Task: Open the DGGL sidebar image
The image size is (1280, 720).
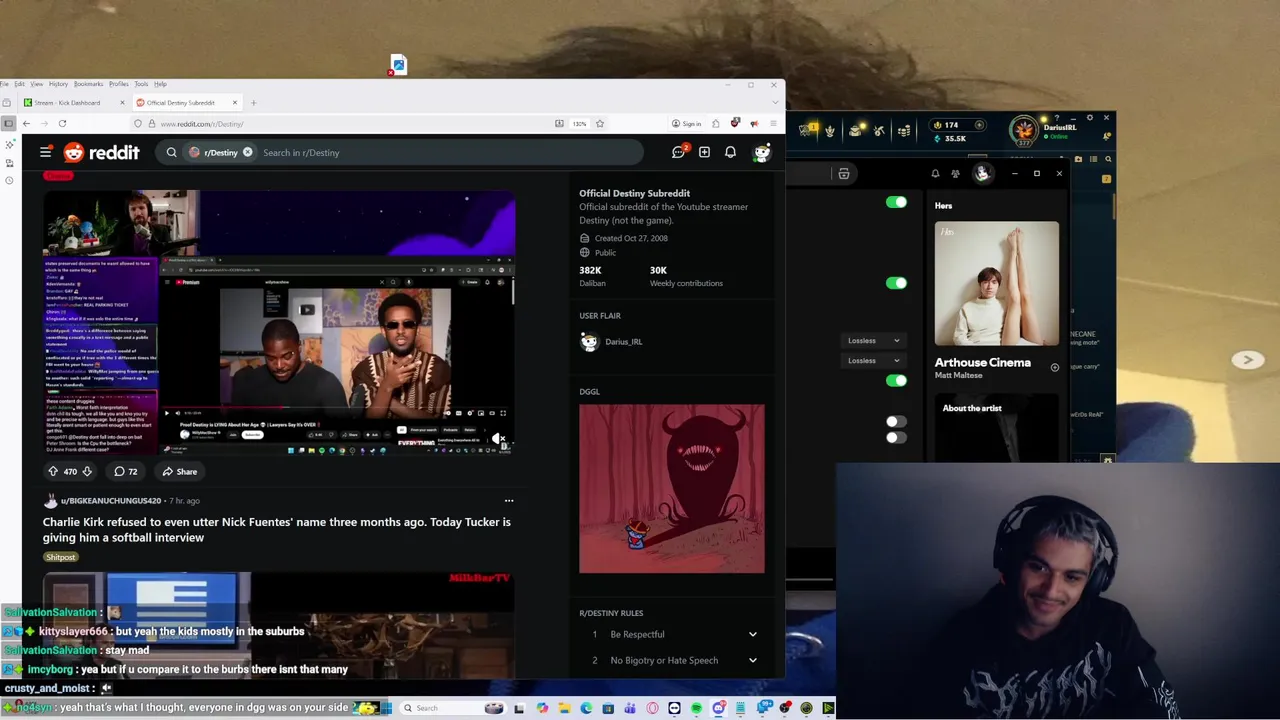Action: pyautogui.click(x=672, y=489)
